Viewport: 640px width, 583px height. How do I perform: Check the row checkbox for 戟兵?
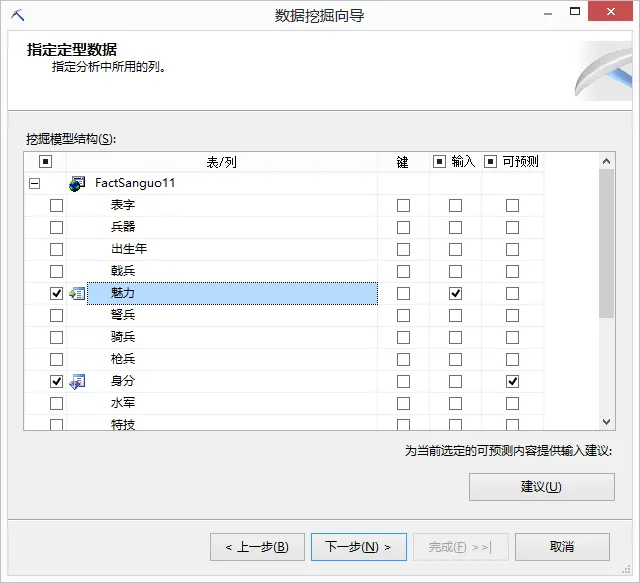56,271
